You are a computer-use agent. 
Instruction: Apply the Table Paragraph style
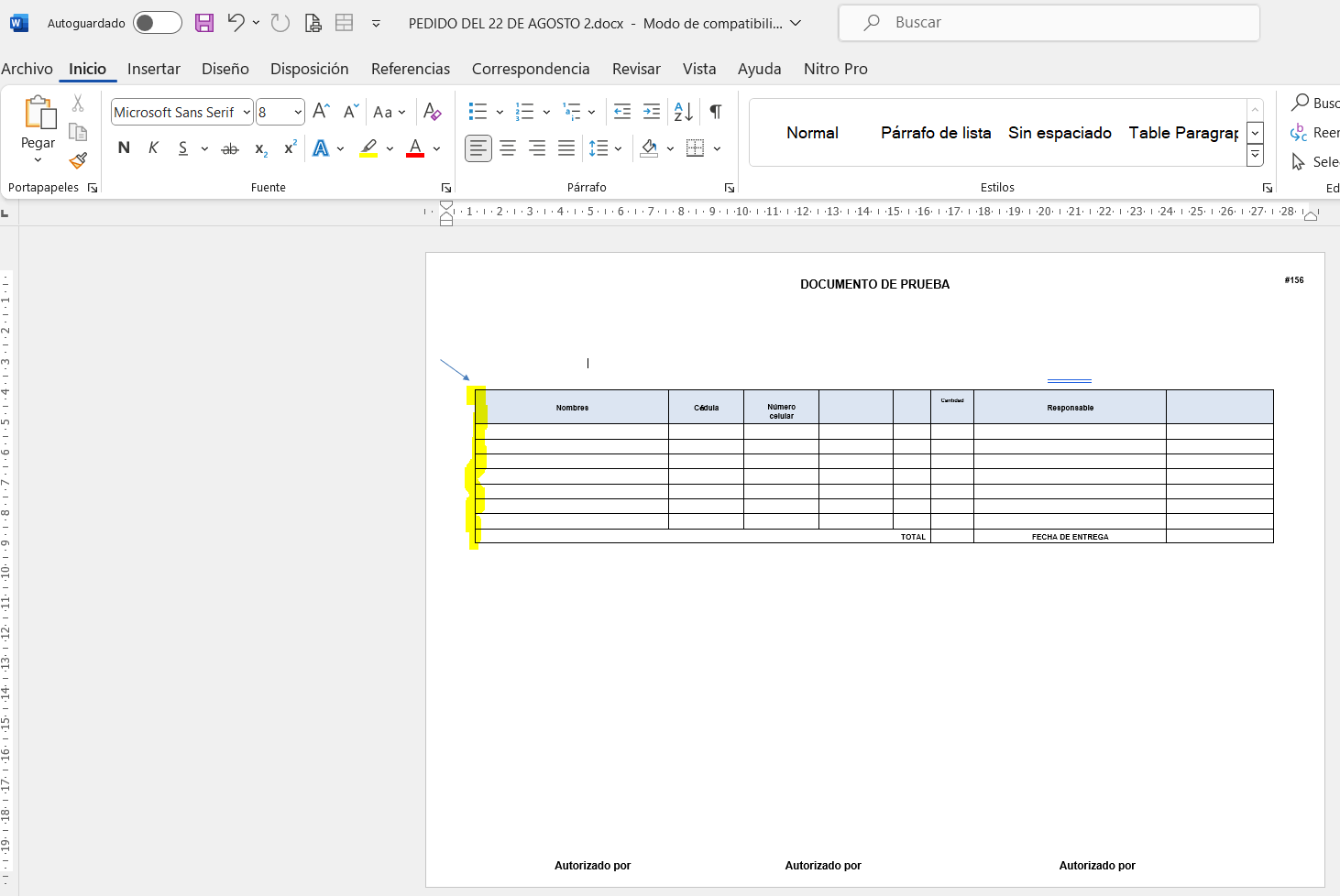click(x=1183, y=133)
